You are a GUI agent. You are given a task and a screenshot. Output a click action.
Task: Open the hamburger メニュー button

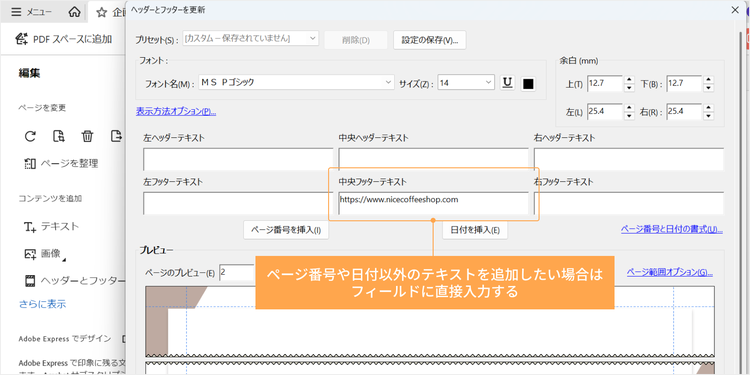pos(32,12)
